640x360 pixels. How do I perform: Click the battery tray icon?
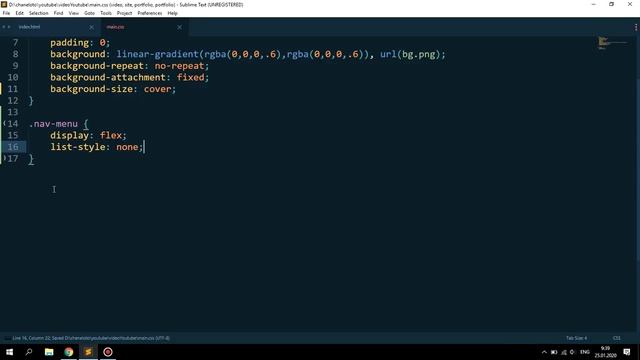click(554, 352)
